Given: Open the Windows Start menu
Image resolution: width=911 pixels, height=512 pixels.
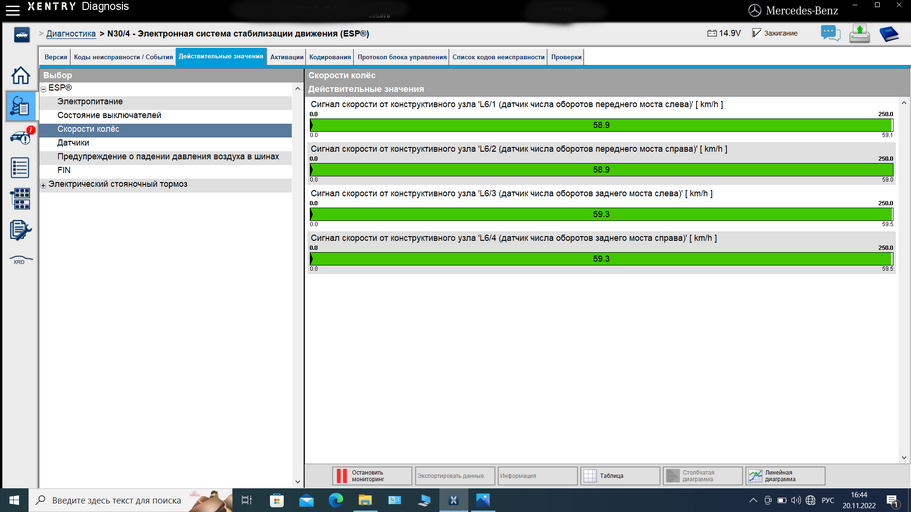Looking at the screenshot, I should pyautogui.click(x=14, y=500).
